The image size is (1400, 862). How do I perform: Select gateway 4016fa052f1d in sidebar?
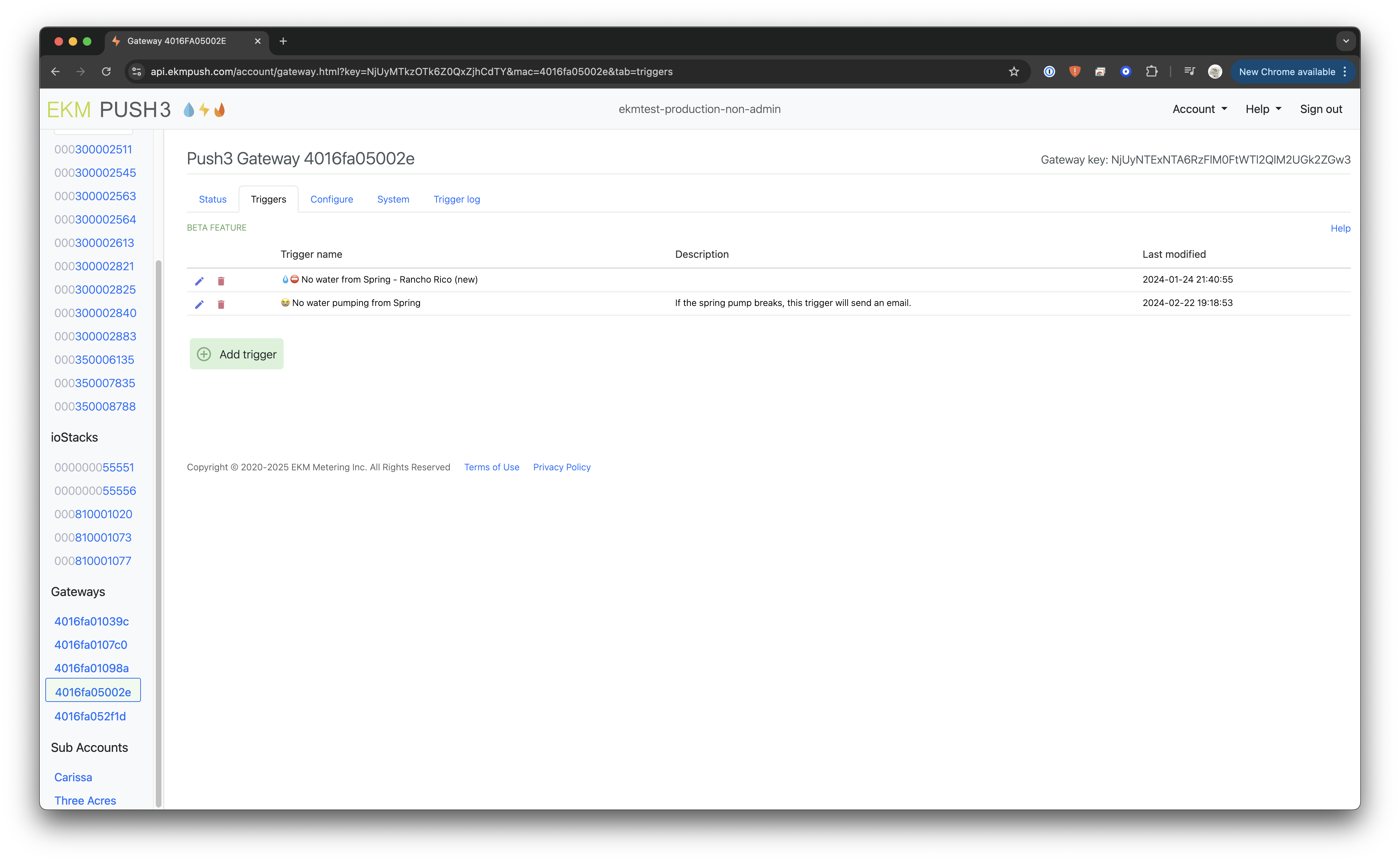click(90, 716)
